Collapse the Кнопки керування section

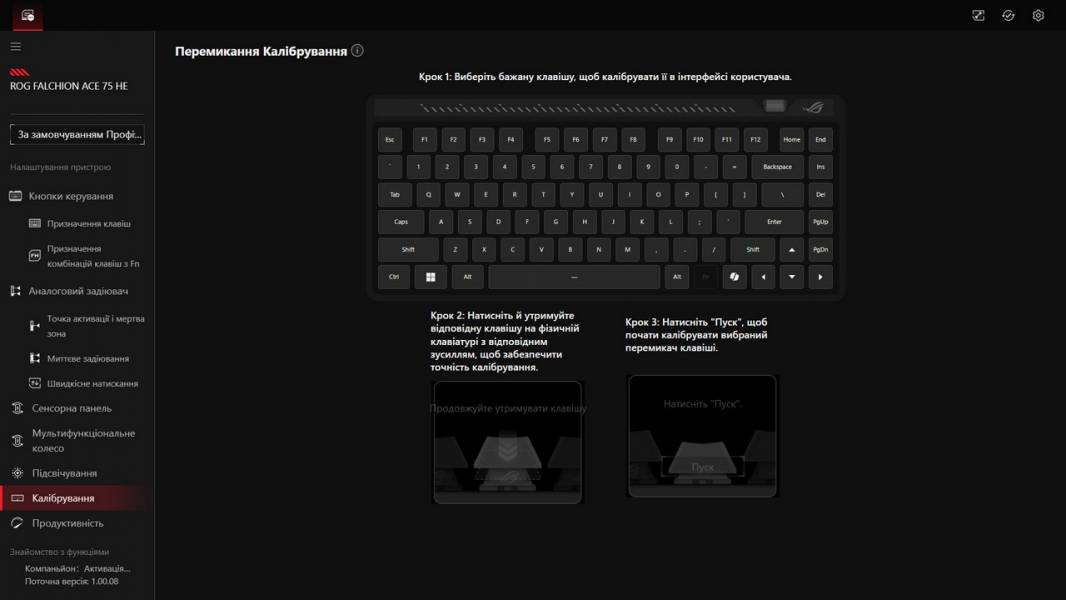pyautogui.click(x=70, y=196)
